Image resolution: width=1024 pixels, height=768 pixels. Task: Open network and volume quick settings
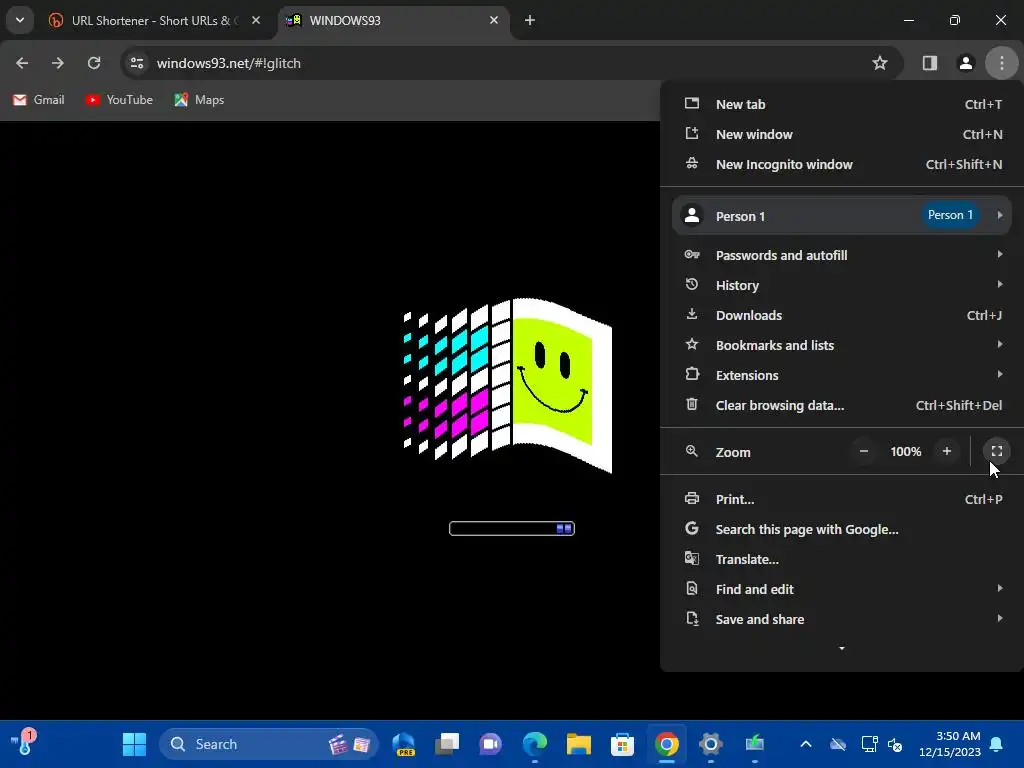[882, 744]
